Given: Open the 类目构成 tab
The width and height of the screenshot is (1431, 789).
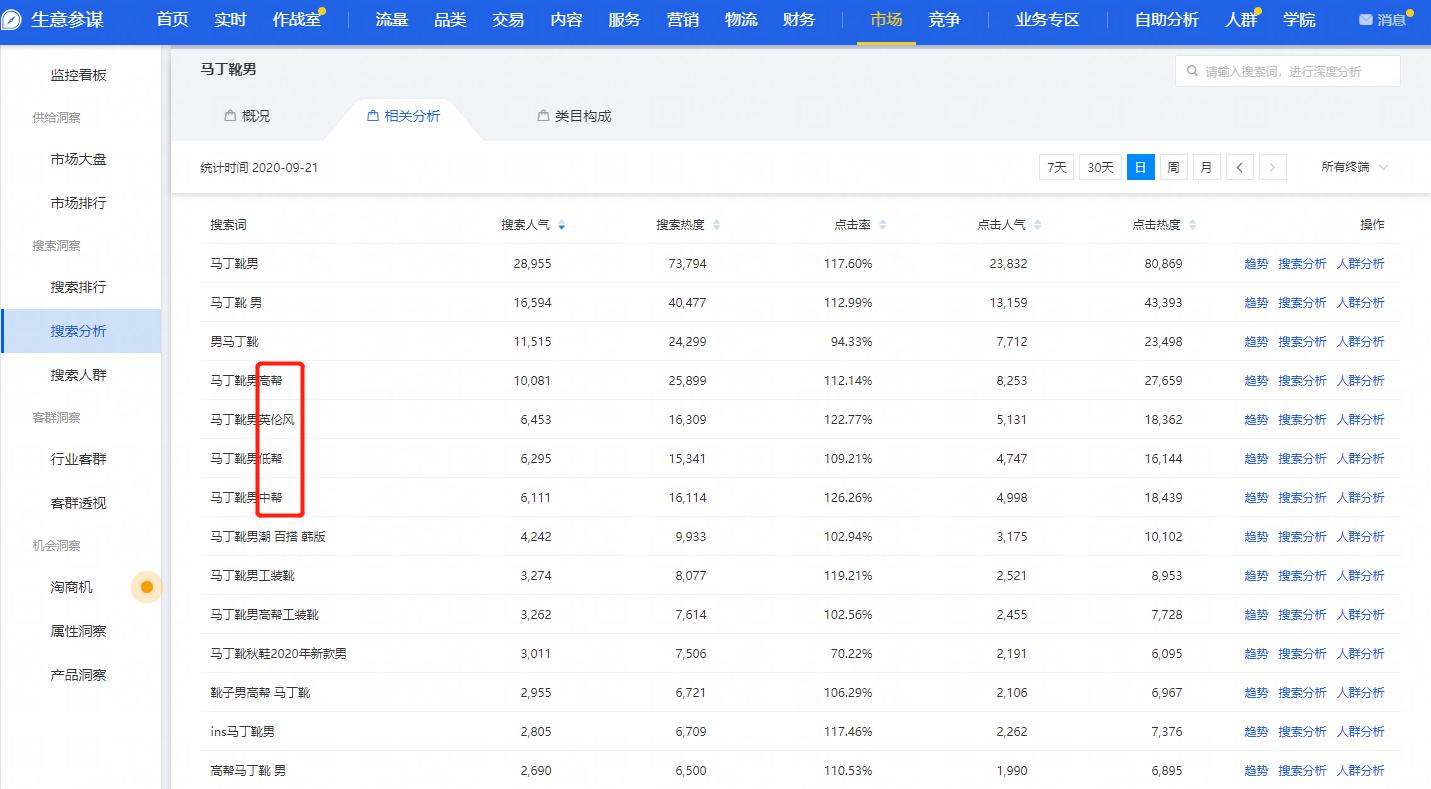Looking at the screenshot, I should tap(583, 115).
